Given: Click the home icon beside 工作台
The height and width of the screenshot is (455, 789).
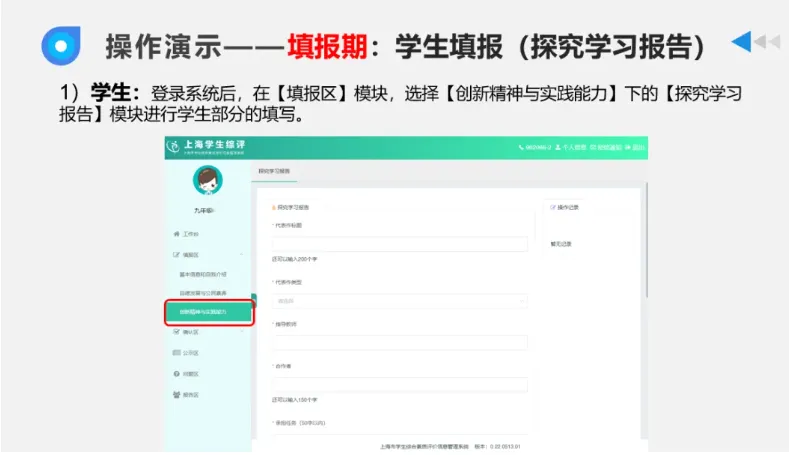Looking at the screenshot, I should click(x=176, y=234).
